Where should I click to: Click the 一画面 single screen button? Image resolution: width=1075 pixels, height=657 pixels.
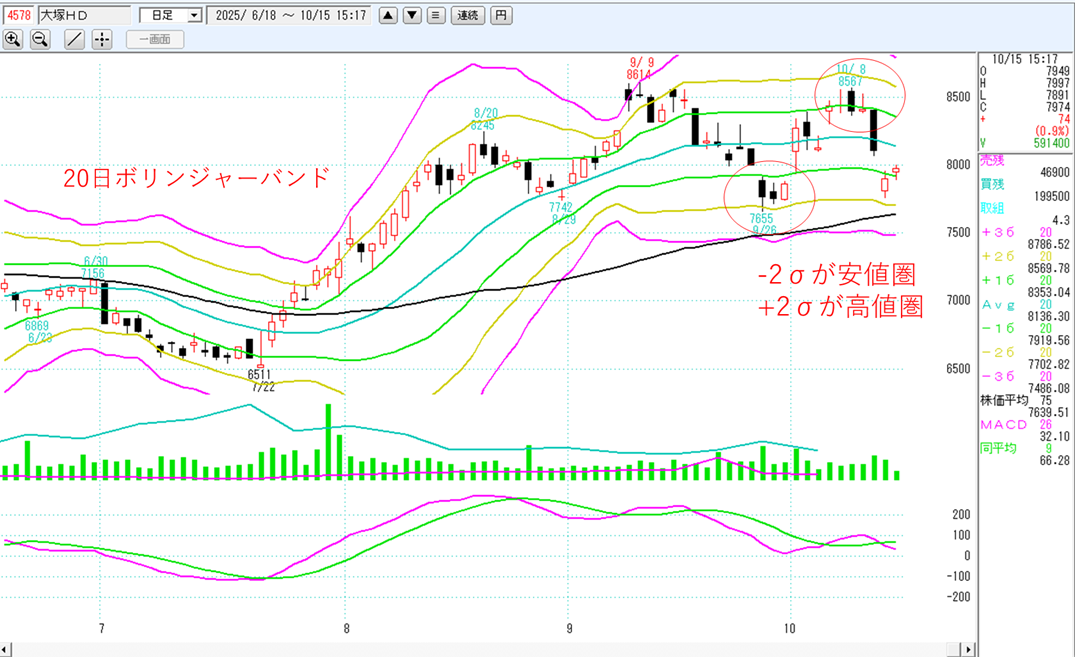coord(155,39)
